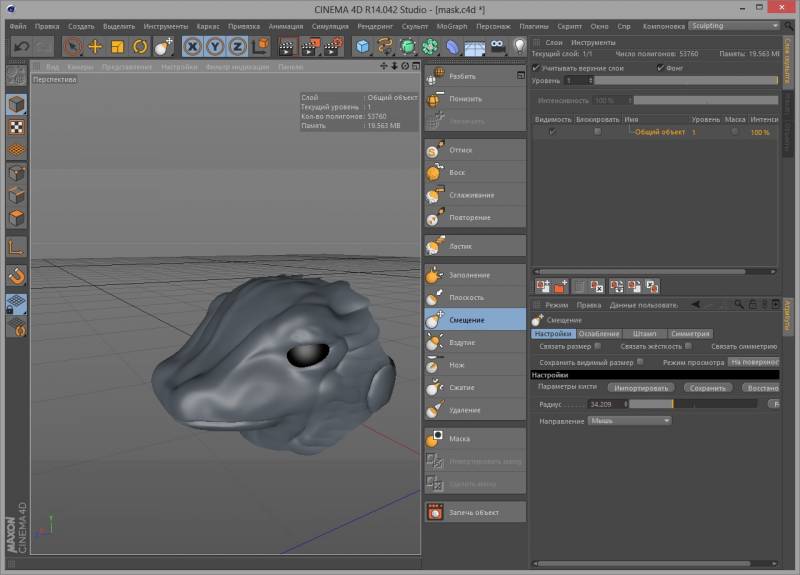The width and height of the screenshot is (800, 575).
Task: Toggle the Учитывать верхние слои checkbox
Action: click(x=536, y=68)
